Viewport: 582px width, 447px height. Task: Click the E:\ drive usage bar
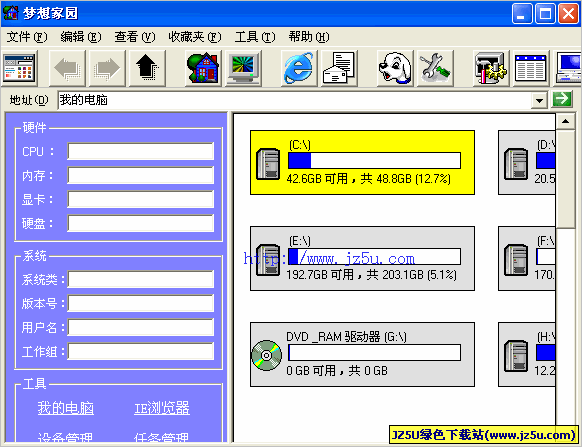[x=375, y=257]
